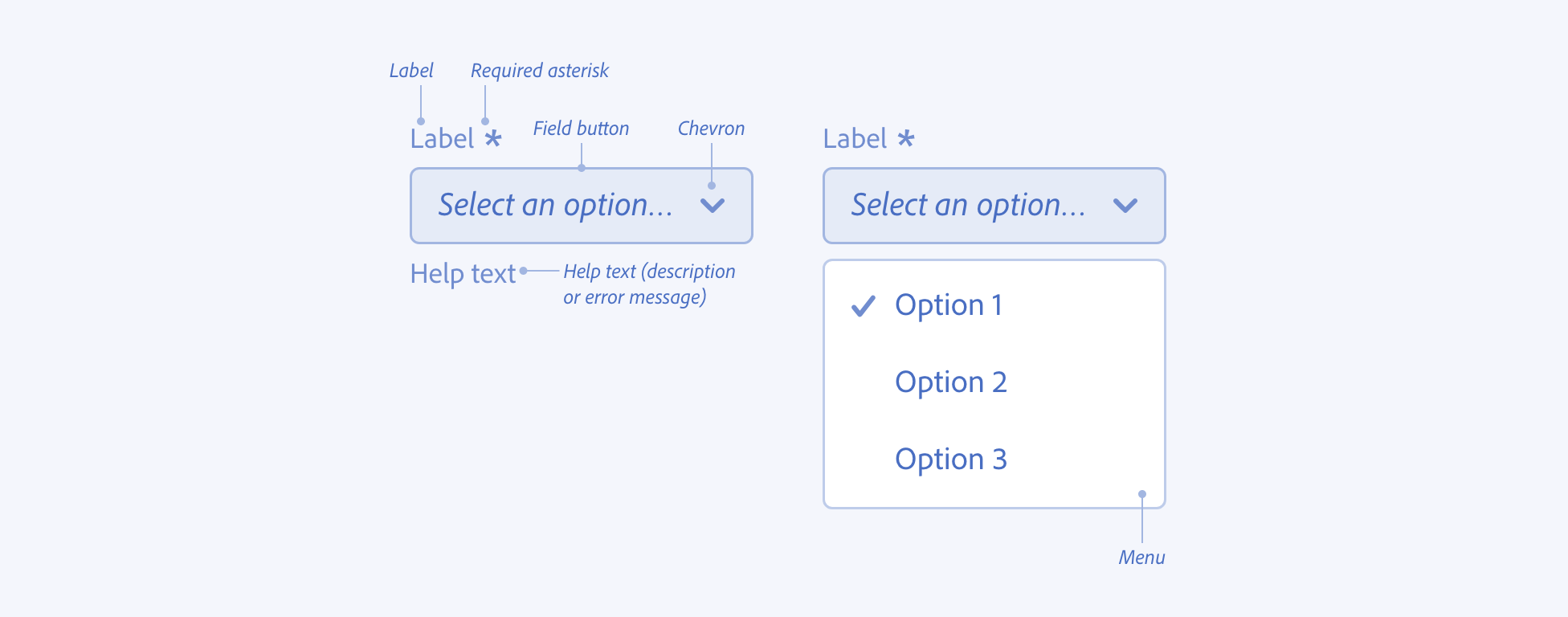Screen dimensions: 1568x617
Task: Choose Option 1 in the menu
Action: [949, 305]
